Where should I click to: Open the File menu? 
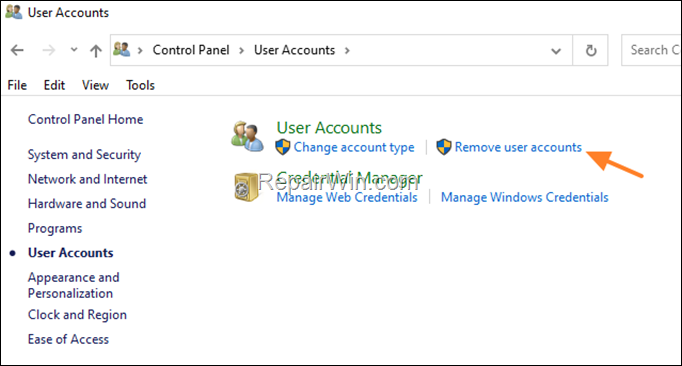[17, 85]
